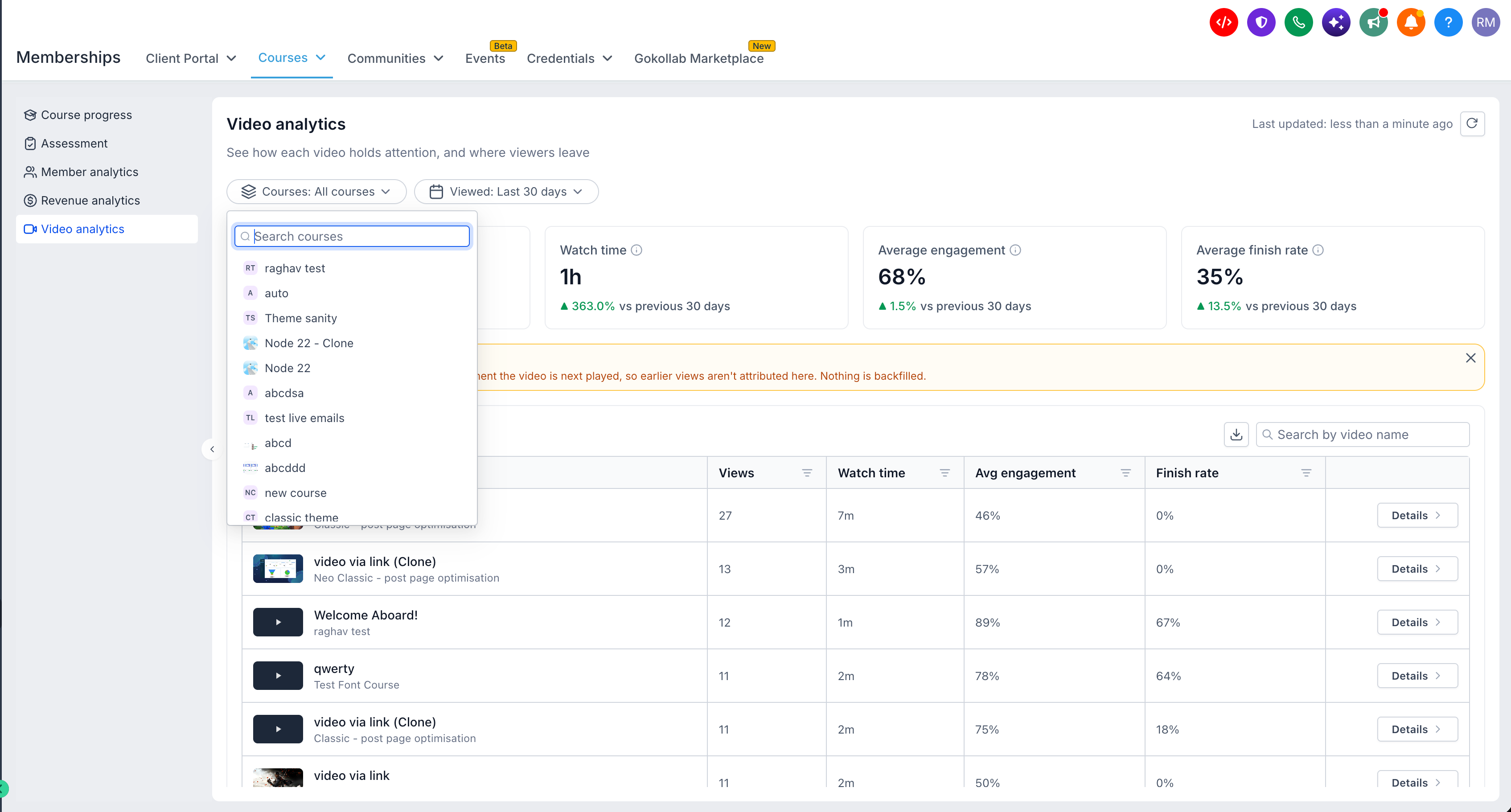Select 'raghav test' course option
The width and height of the screenshot is (1511, 812).
click(352, 269)
